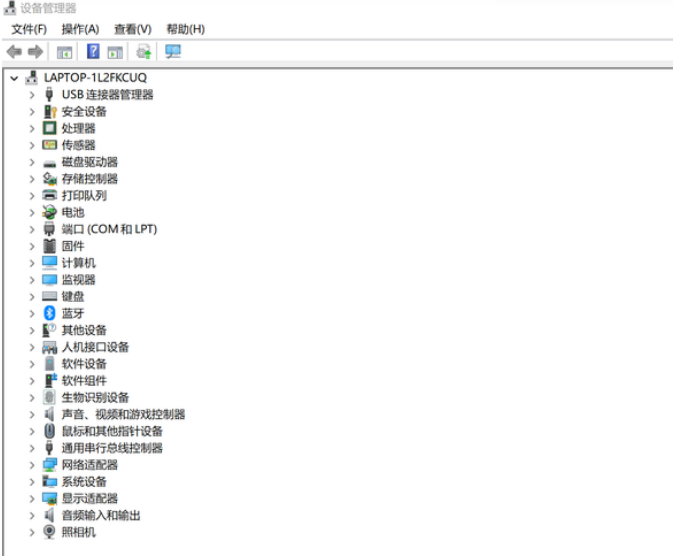Click the 安全设备 key icon

pyautogui.click(x=50, y=112)
